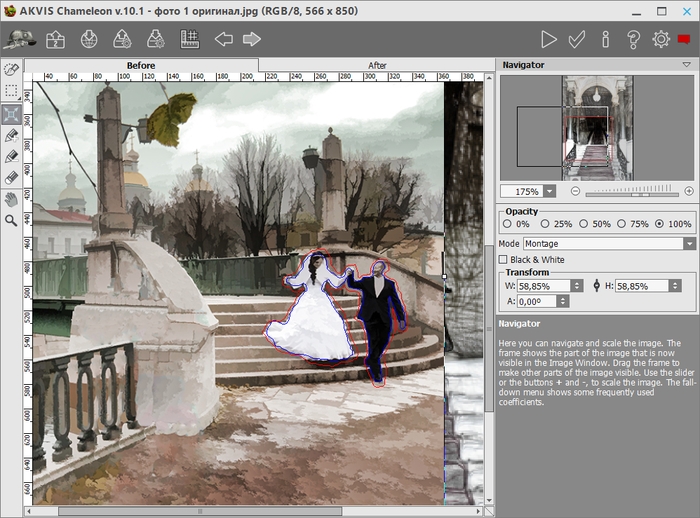Open the AKVIS home page chameleon logo
The image size is (700, 518).
click(x=20, y=39)
